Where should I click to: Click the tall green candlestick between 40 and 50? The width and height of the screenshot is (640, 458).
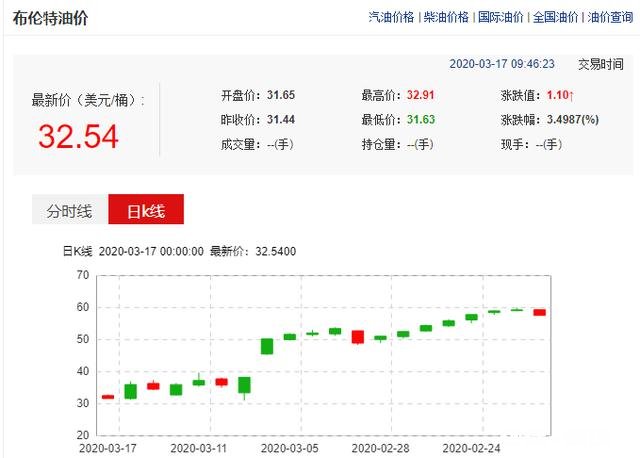pyautogui.click(x=267, y=346)
